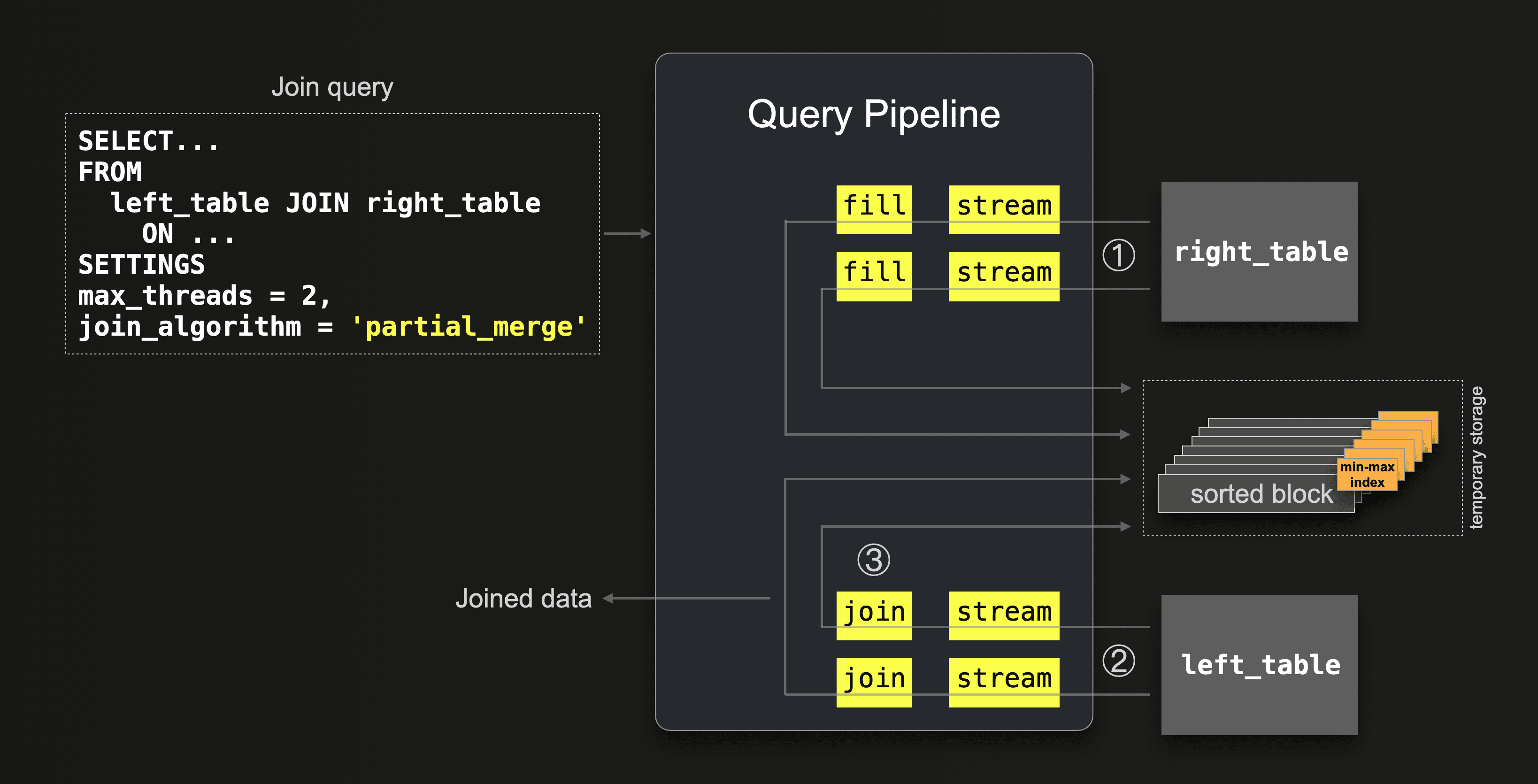
Task: Click the top fill block
Action: [x=874, y=209]
